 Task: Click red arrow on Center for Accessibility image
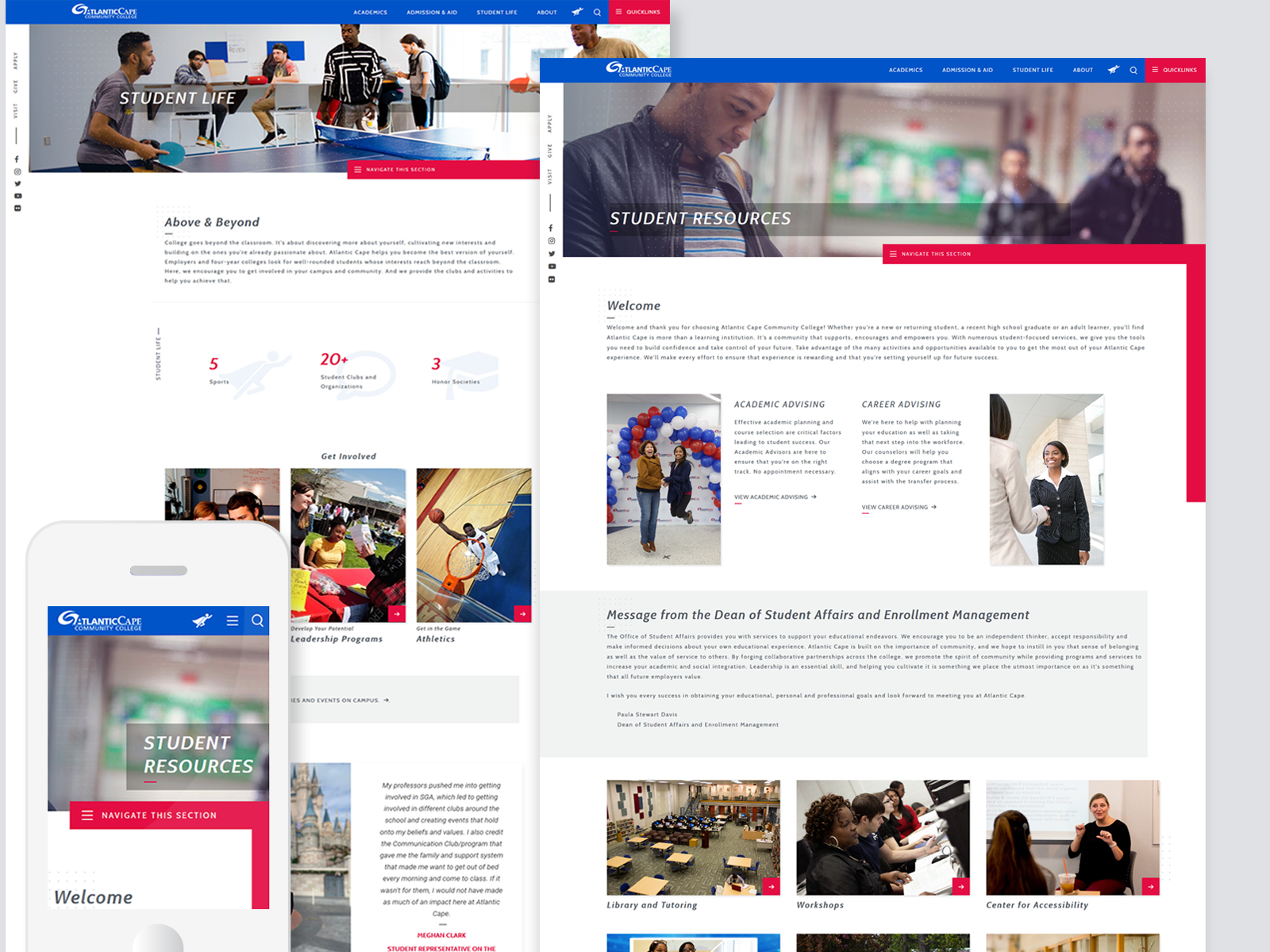1150,886
